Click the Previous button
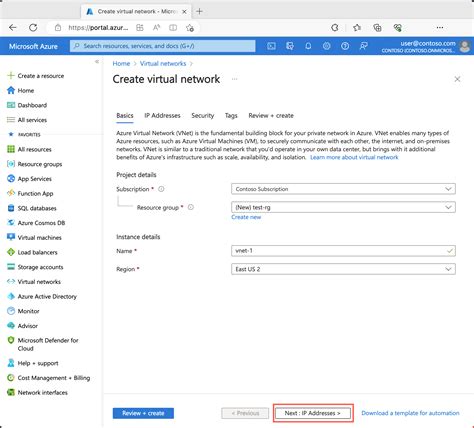The height and width of the screenshot is (428, 474). pyautogui.click(x=245, y=413)
